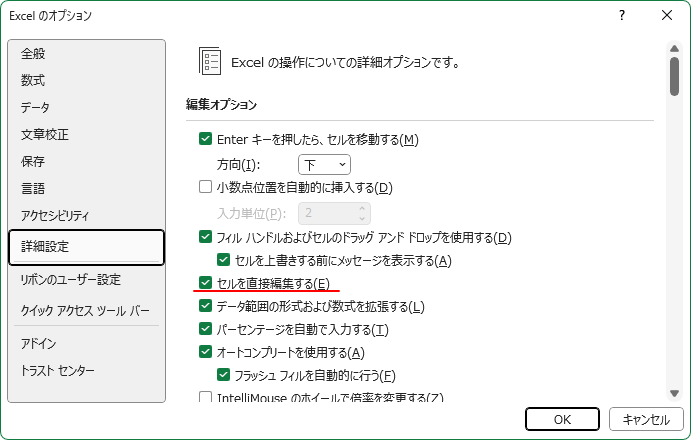Screen dimensions: 691x440
Task: Click the キャンセル button
Action: pos(646,419)
